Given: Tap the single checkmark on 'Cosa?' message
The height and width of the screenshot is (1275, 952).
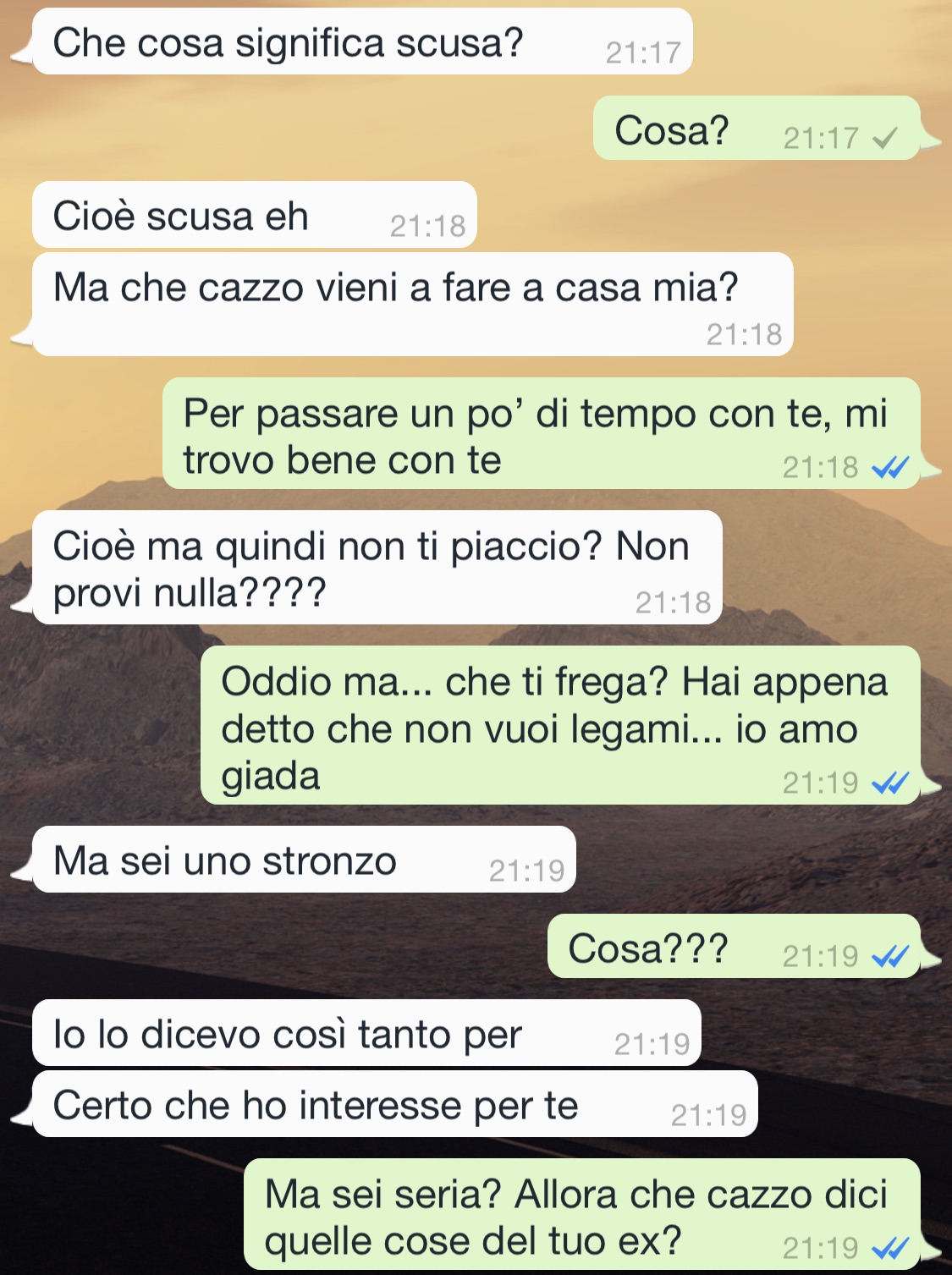Looking at the screenshot, I should click(885, 137).
